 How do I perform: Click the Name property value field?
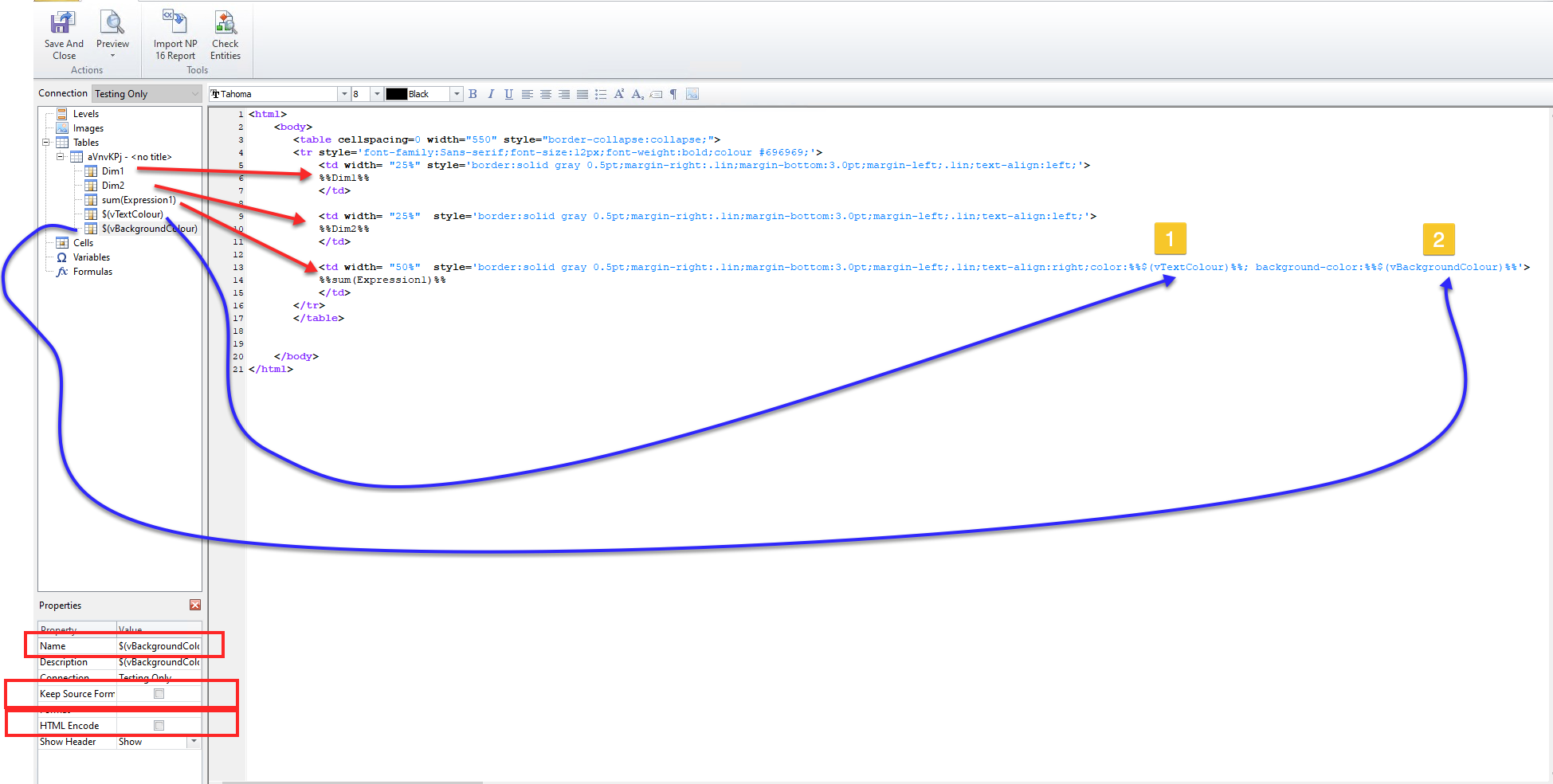click(158, 646)
